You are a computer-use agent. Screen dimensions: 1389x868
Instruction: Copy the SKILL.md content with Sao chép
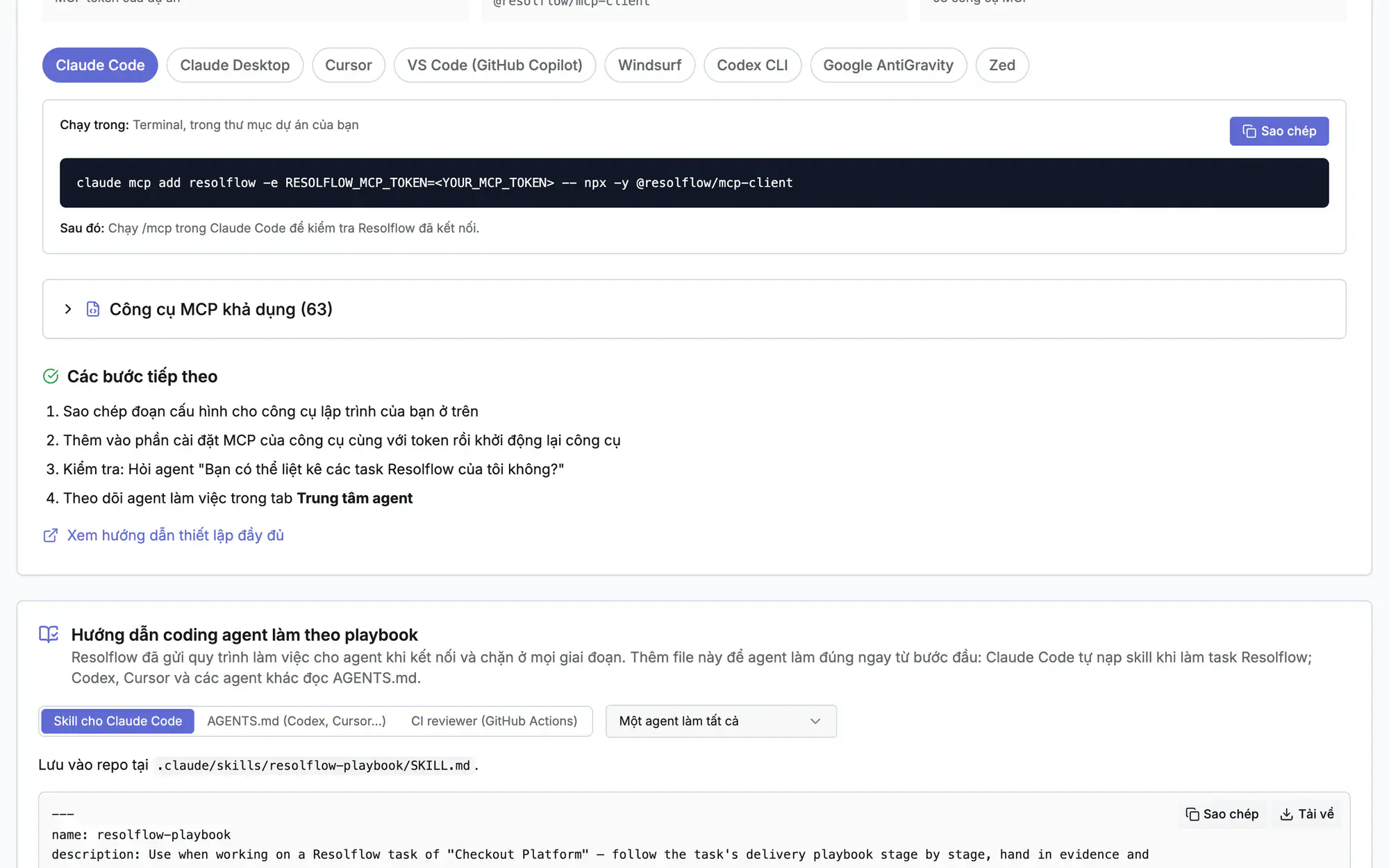coord(1222,815)
